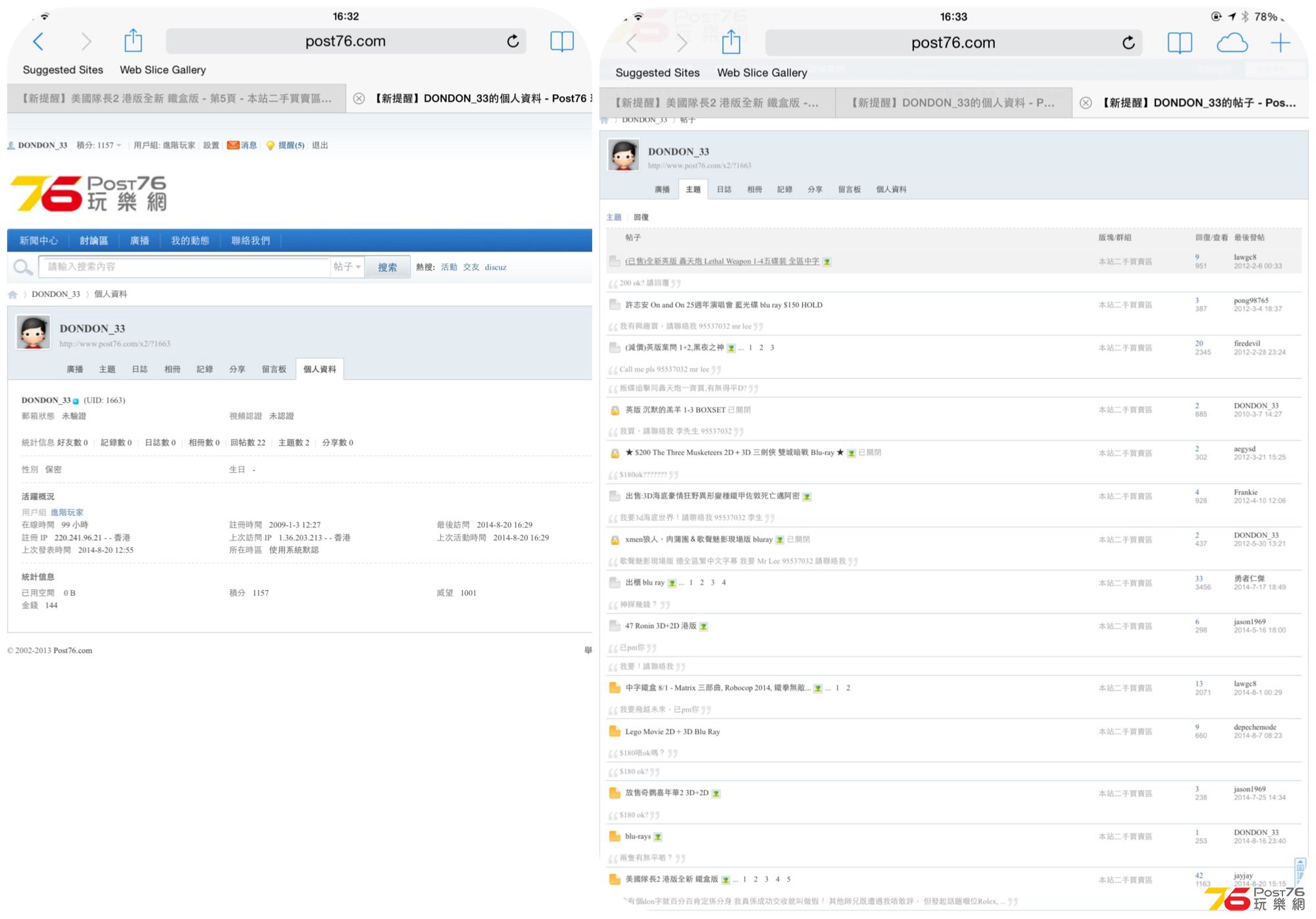
Task: Open 廣播 in navigation bar
Action: [x=139, y=241]
